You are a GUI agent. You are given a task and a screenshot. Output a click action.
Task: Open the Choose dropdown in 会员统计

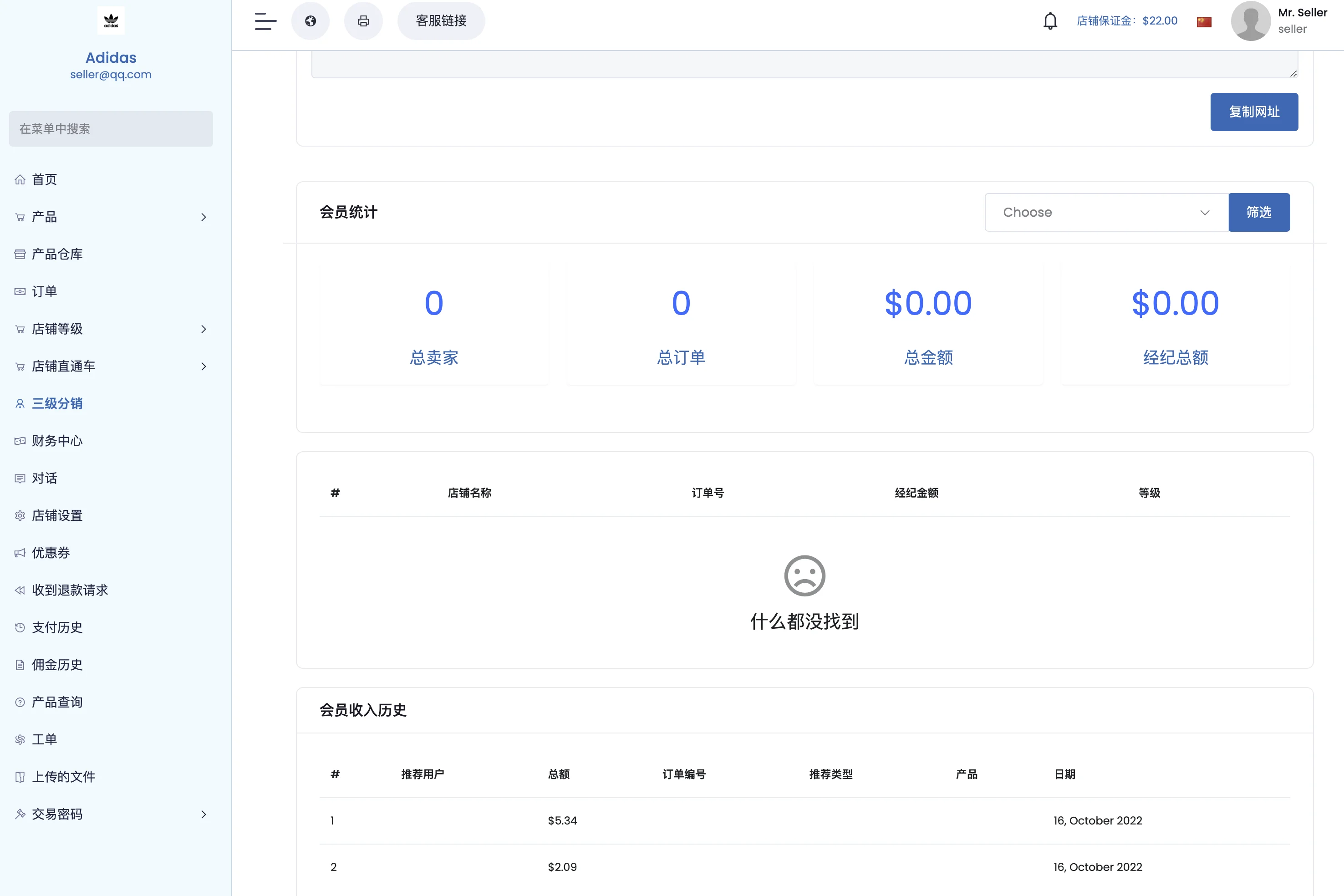pos(1106,213)
